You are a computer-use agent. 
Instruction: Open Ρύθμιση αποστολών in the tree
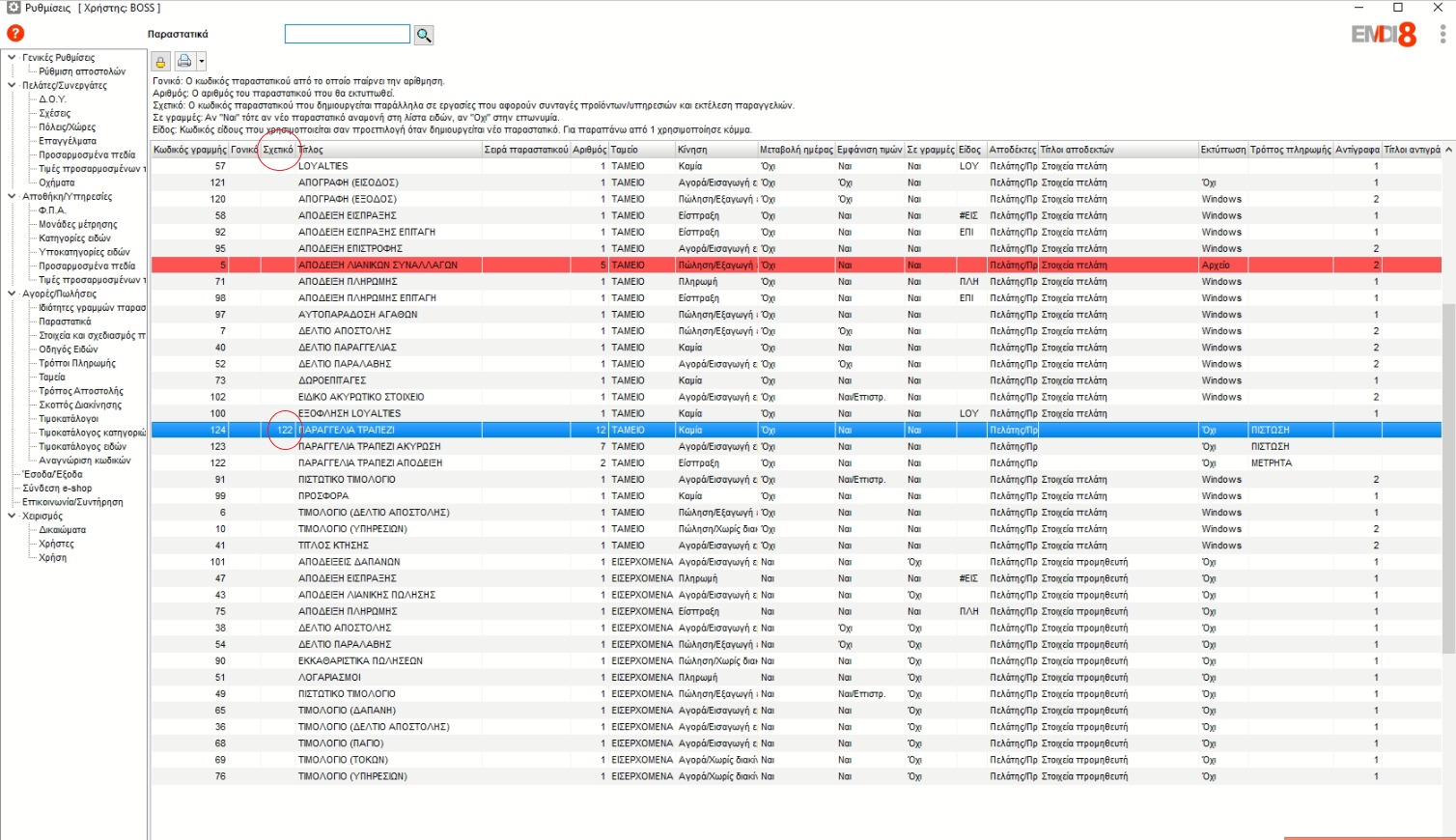pyautogui.click(x=82, y=71)
